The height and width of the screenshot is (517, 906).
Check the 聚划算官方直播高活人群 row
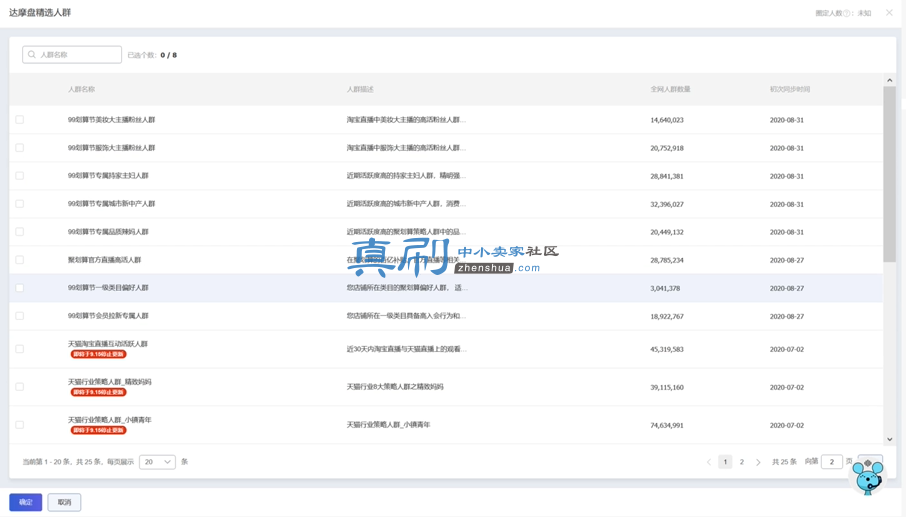[20, 260]
